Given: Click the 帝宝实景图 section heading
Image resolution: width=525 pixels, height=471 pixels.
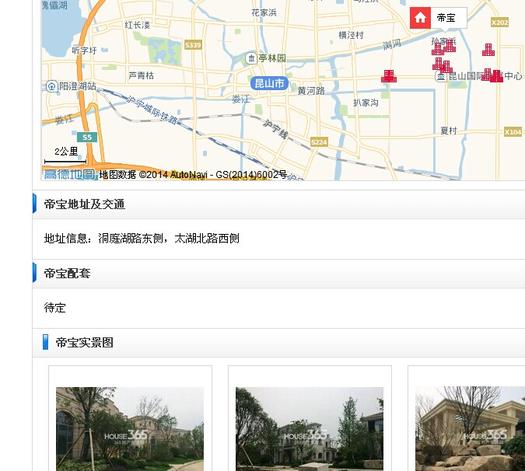Looking at the screenshot, I should (x=84, y=342).
